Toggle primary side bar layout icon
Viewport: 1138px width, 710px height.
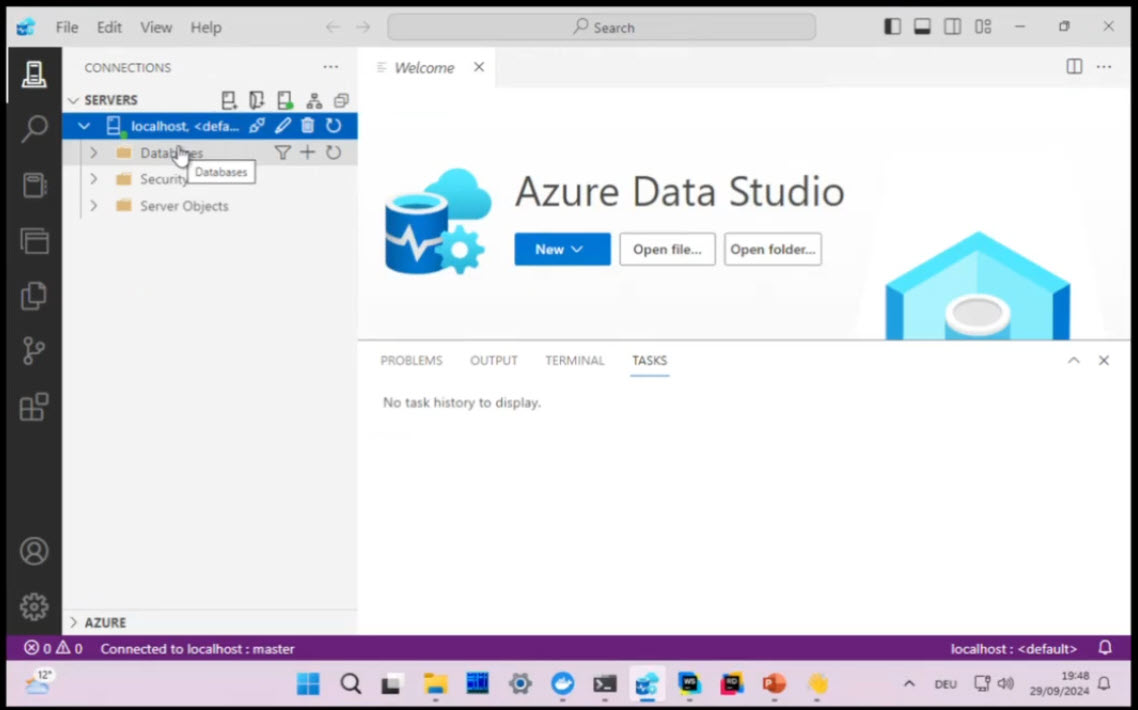tap(893, 27)
